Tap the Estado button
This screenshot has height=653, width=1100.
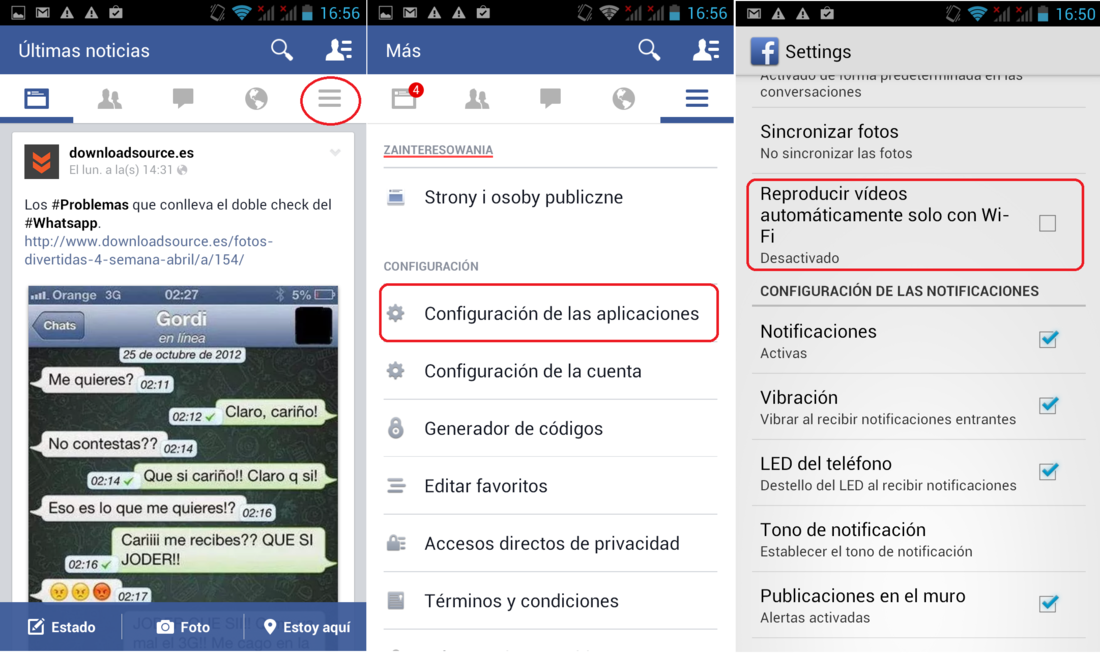click(62, 627)
